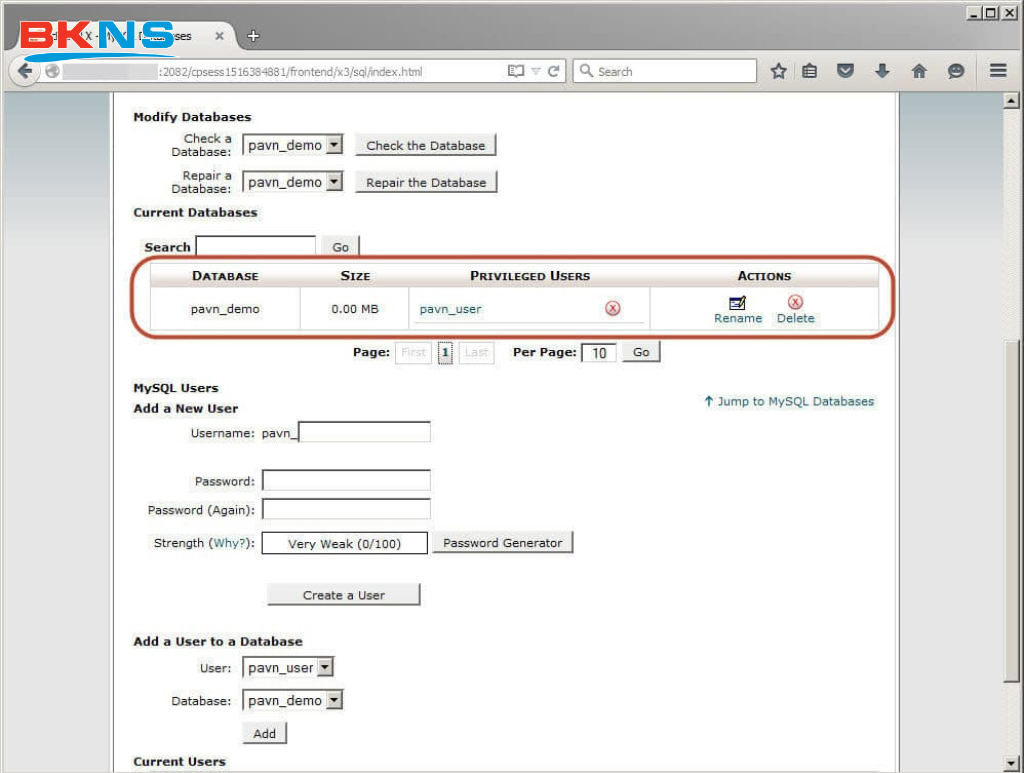Screen dimensions: 1024x773
Task: Remove pavn_user privilege via red X
Action: (613, 309)
